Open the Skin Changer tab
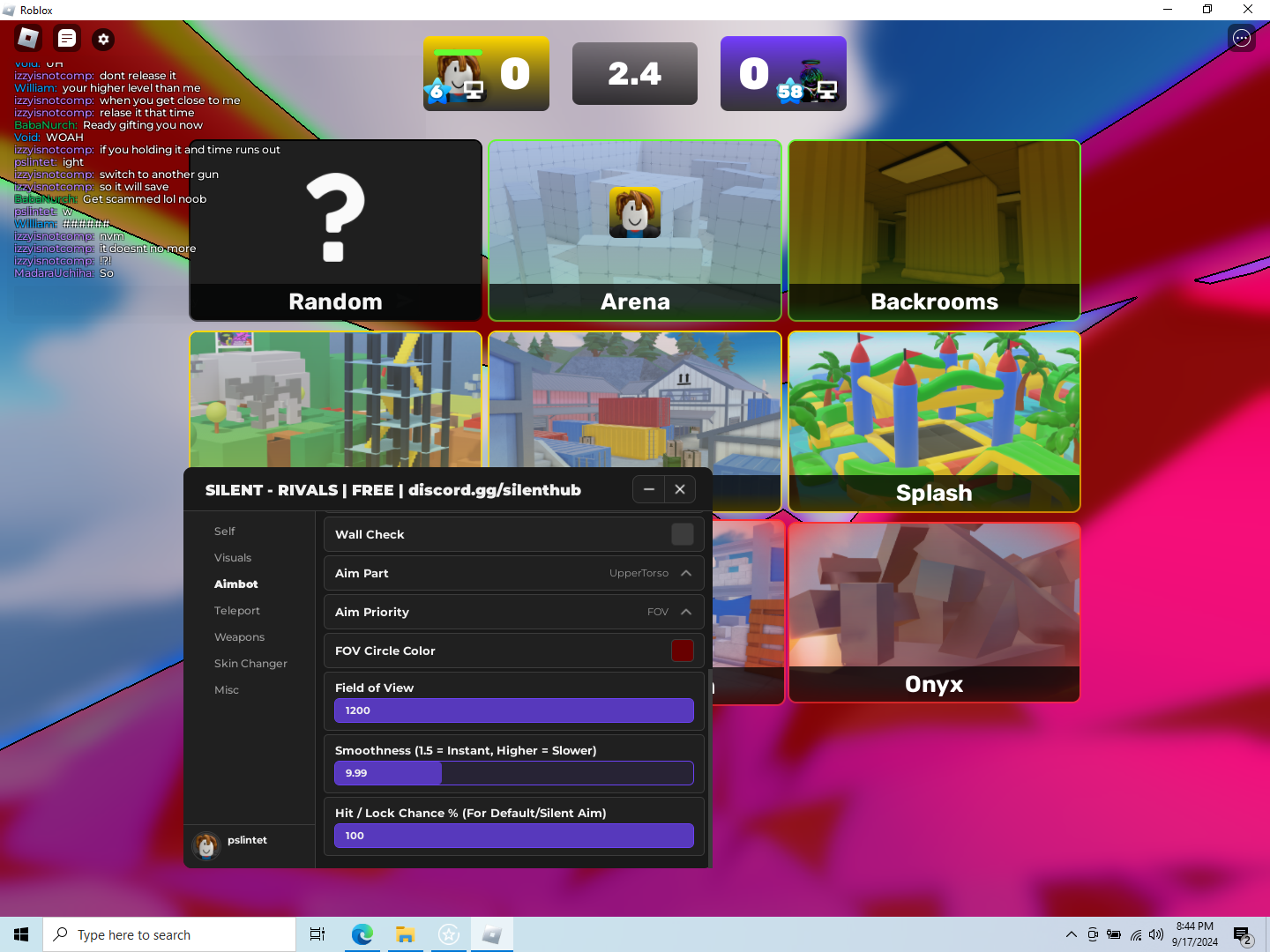Image resolution: width=1270 pixels, height=952 pixels. [250, 664]
